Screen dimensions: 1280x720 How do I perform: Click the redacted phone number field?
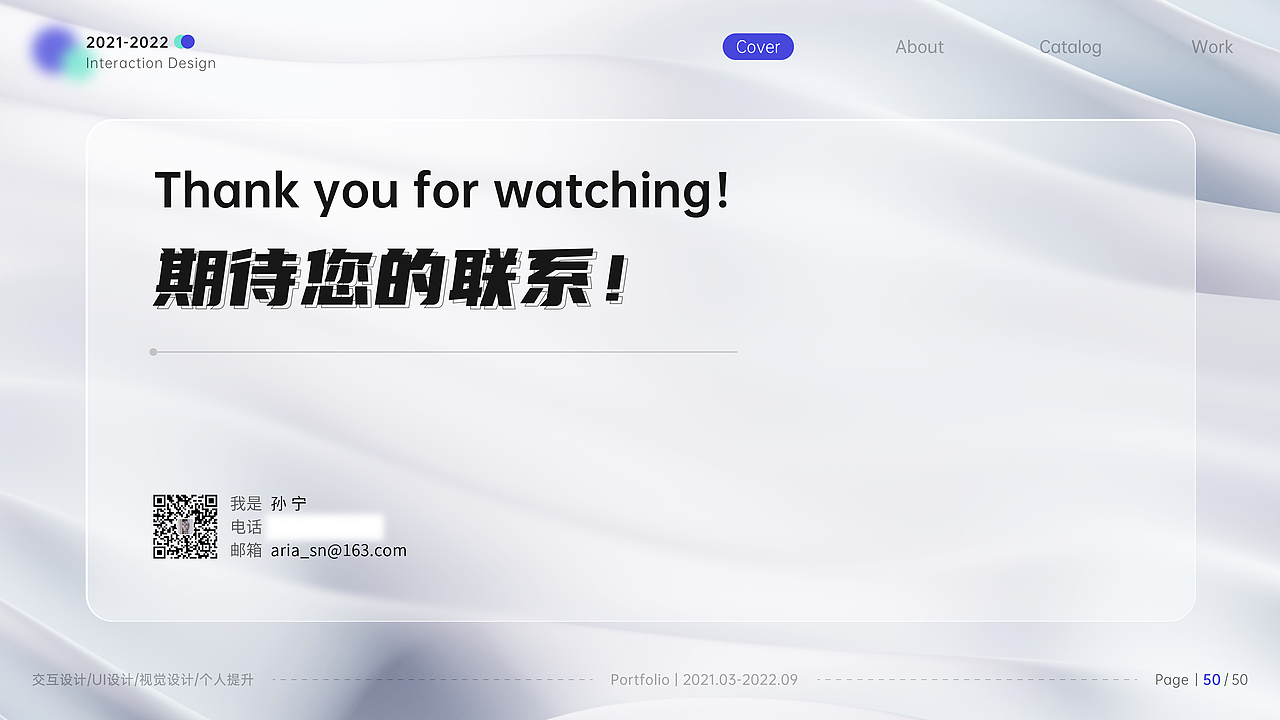click(325, 527)
